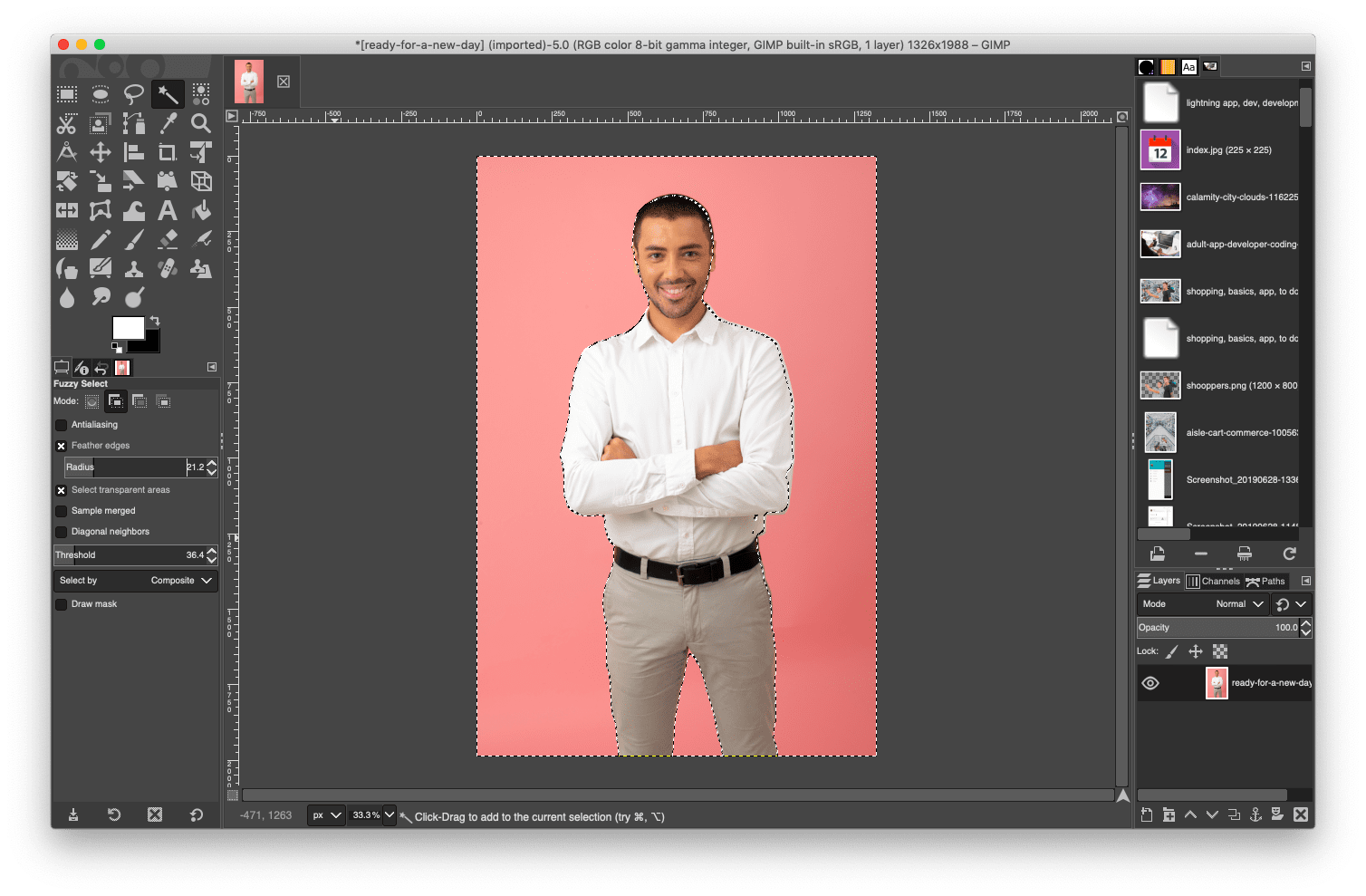Screen dimensions: 1366x896
Task: Select the Scissors Select tool
Action: (67, 123)
